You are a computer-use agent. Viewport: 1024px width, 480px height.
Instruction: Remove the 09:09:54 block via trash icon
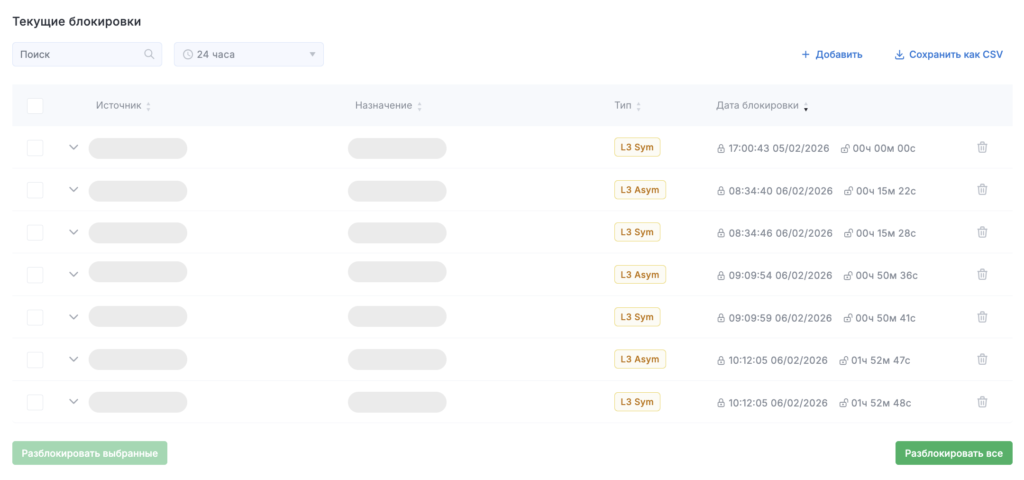tap(981, 275)
